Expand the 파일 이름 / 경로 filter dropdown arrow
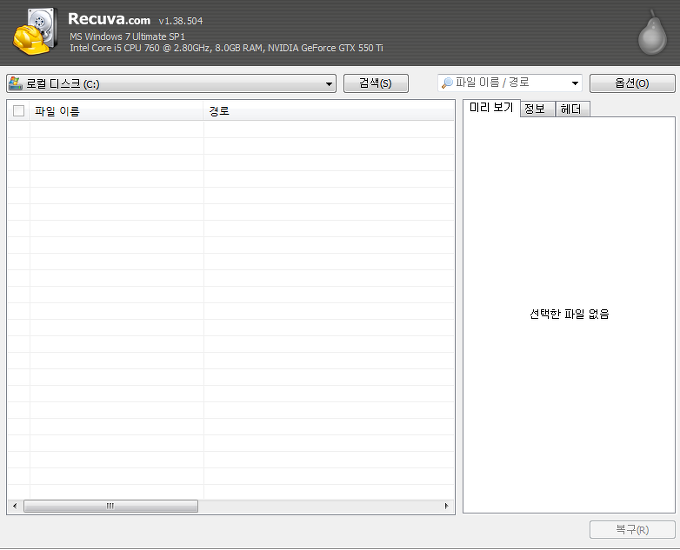Viewport: 680px width, 550px height. [x=575, y=83]
